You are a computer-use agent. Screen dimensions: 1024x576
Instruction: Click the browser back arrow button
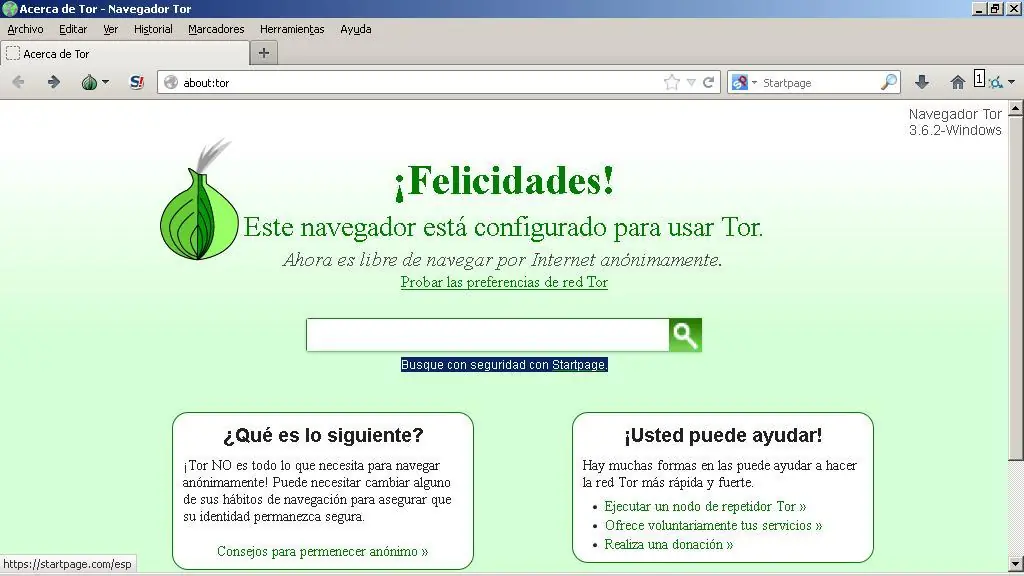18,82
